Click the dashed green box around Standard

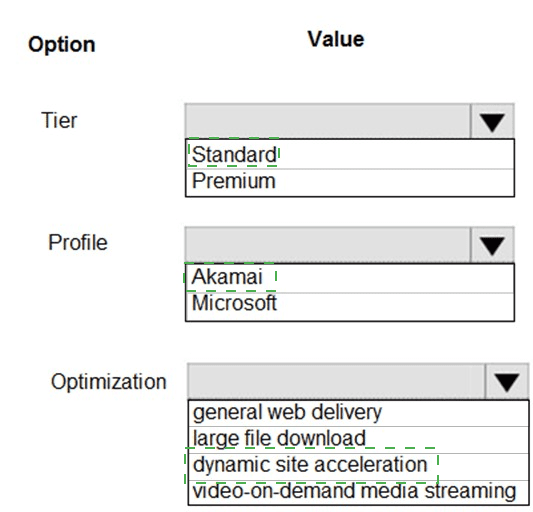233,152
